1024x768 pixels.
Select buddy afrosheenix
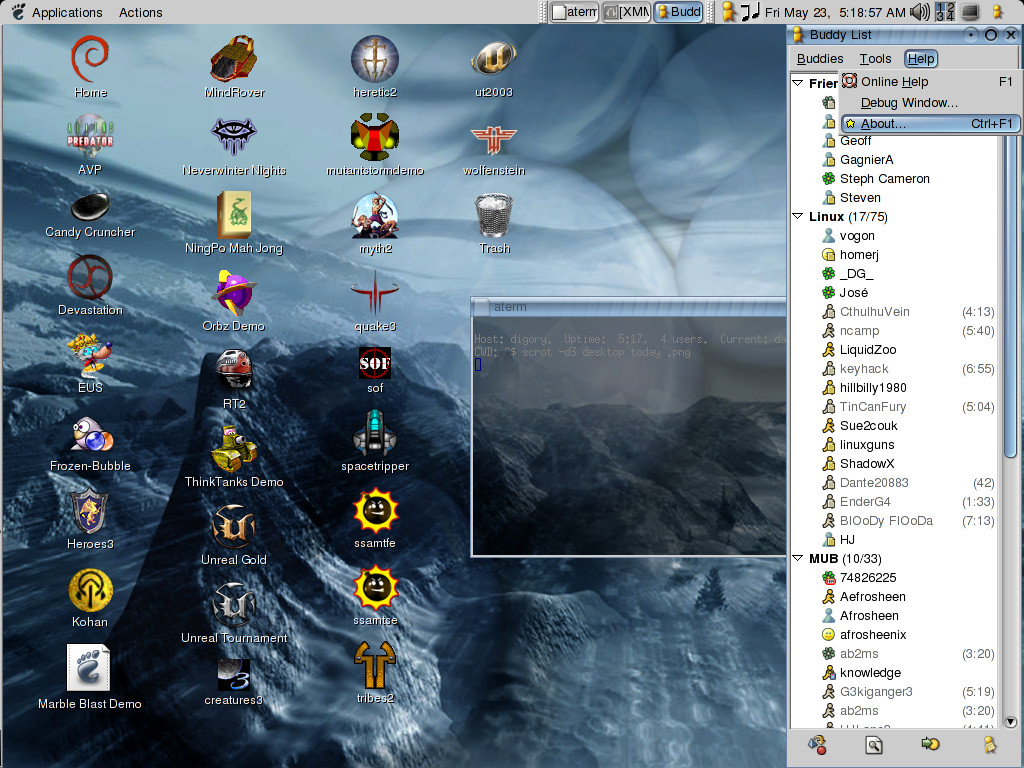(x=872, y=634)
